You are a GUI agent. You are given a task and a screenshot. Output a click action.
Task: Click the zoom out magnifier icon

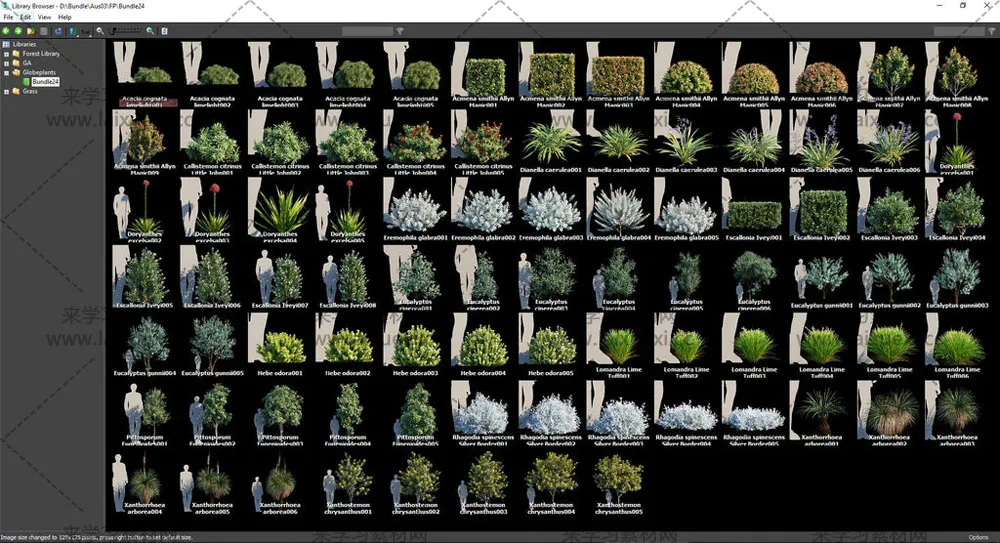100,31
